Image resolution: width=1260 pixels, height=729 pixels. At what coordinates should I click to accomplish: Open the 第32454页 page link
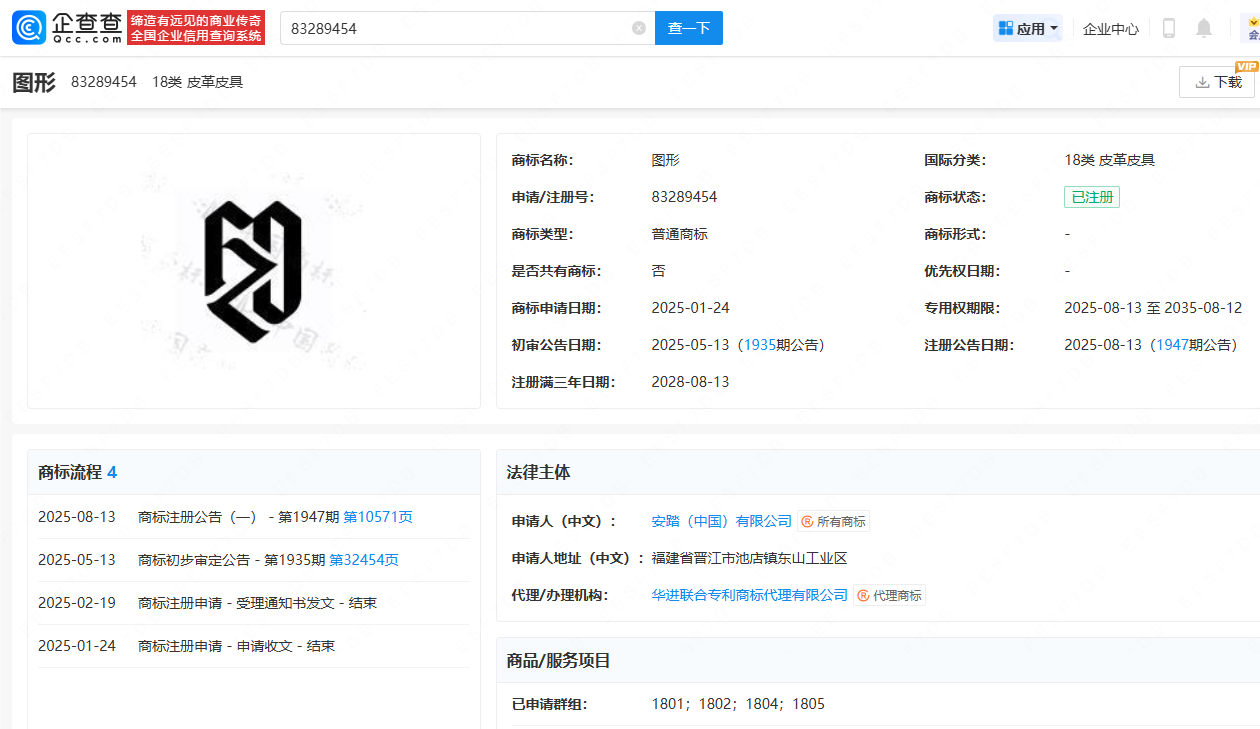coord(364,560)
